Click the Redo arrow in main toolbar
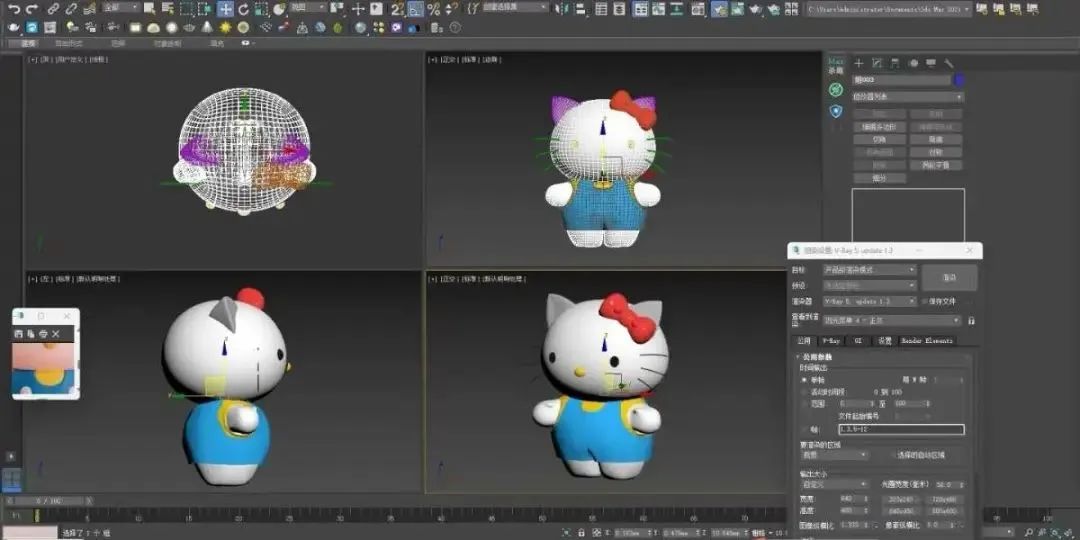Viewport: 1080px width, 540px height. pos(32,9)
